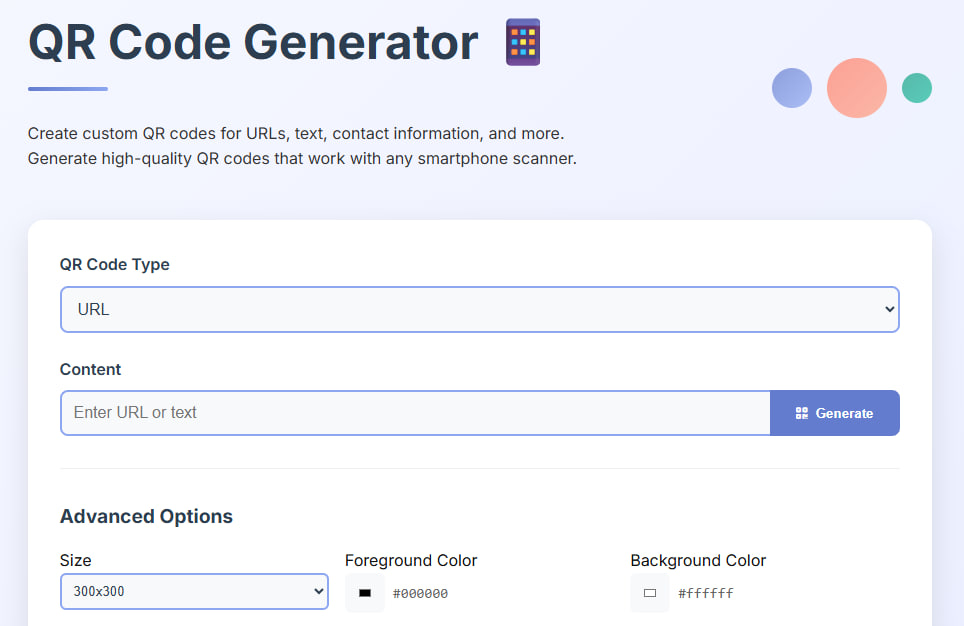Expand the Size 300x300 dropdown
The width and height of the screenshot is (964, 626).
[194, 591]
